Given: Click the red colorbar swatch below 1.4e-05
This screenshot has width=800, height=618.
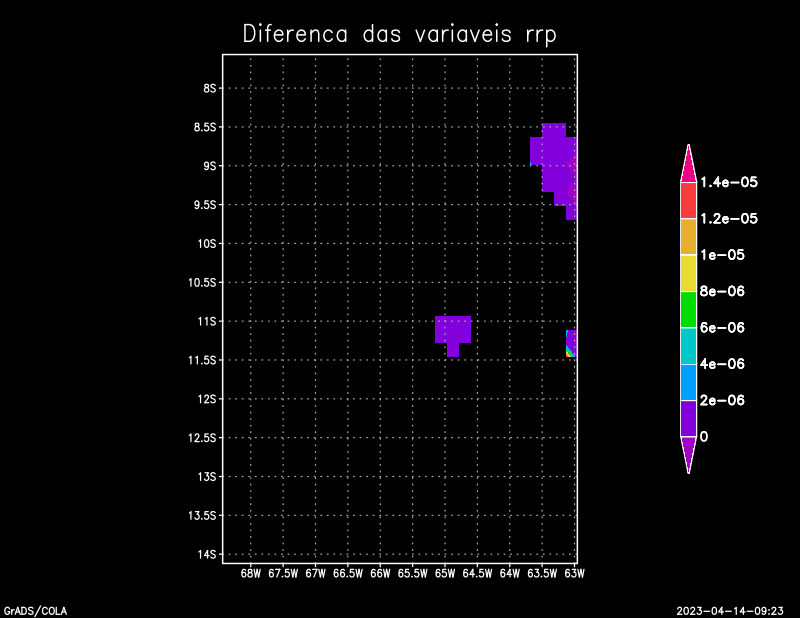Looking at the screenshot, I should pyautogui.click(x=688, y=200).
